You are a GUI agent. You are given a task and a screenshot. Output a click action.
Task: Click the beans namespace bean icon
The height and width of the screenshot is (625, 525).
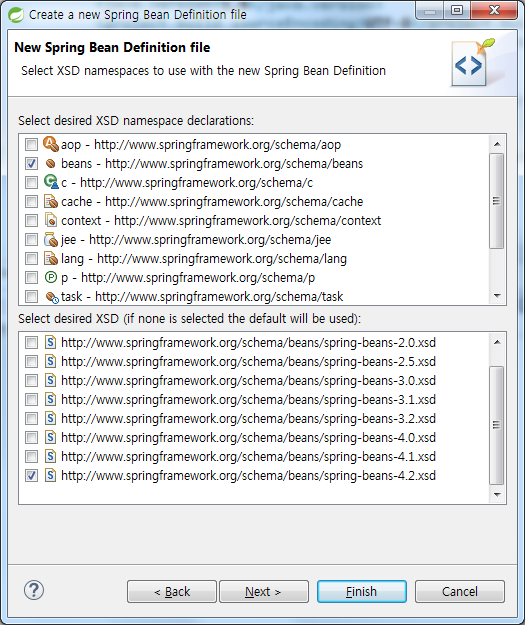(51, 163)
